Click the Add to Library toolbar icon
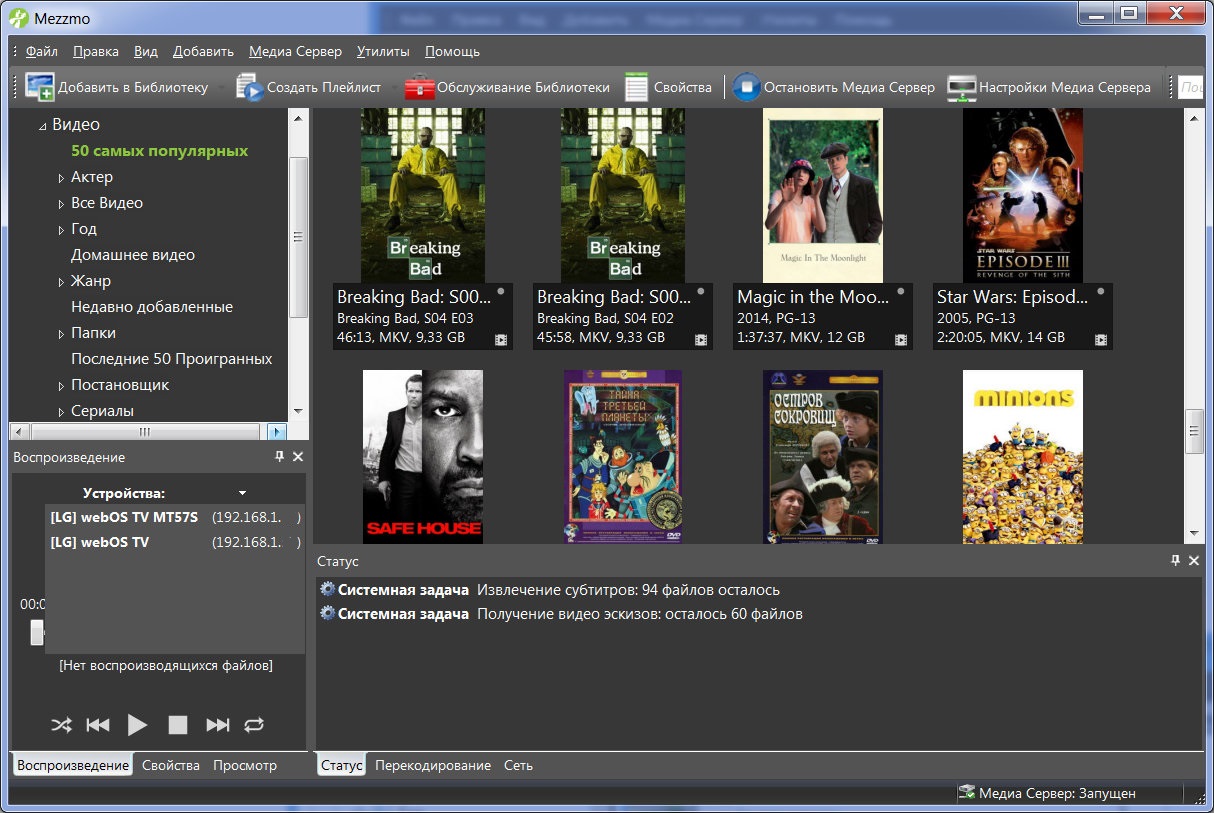The width and height of the screenshot is (1214, 813). click(40, 87)
